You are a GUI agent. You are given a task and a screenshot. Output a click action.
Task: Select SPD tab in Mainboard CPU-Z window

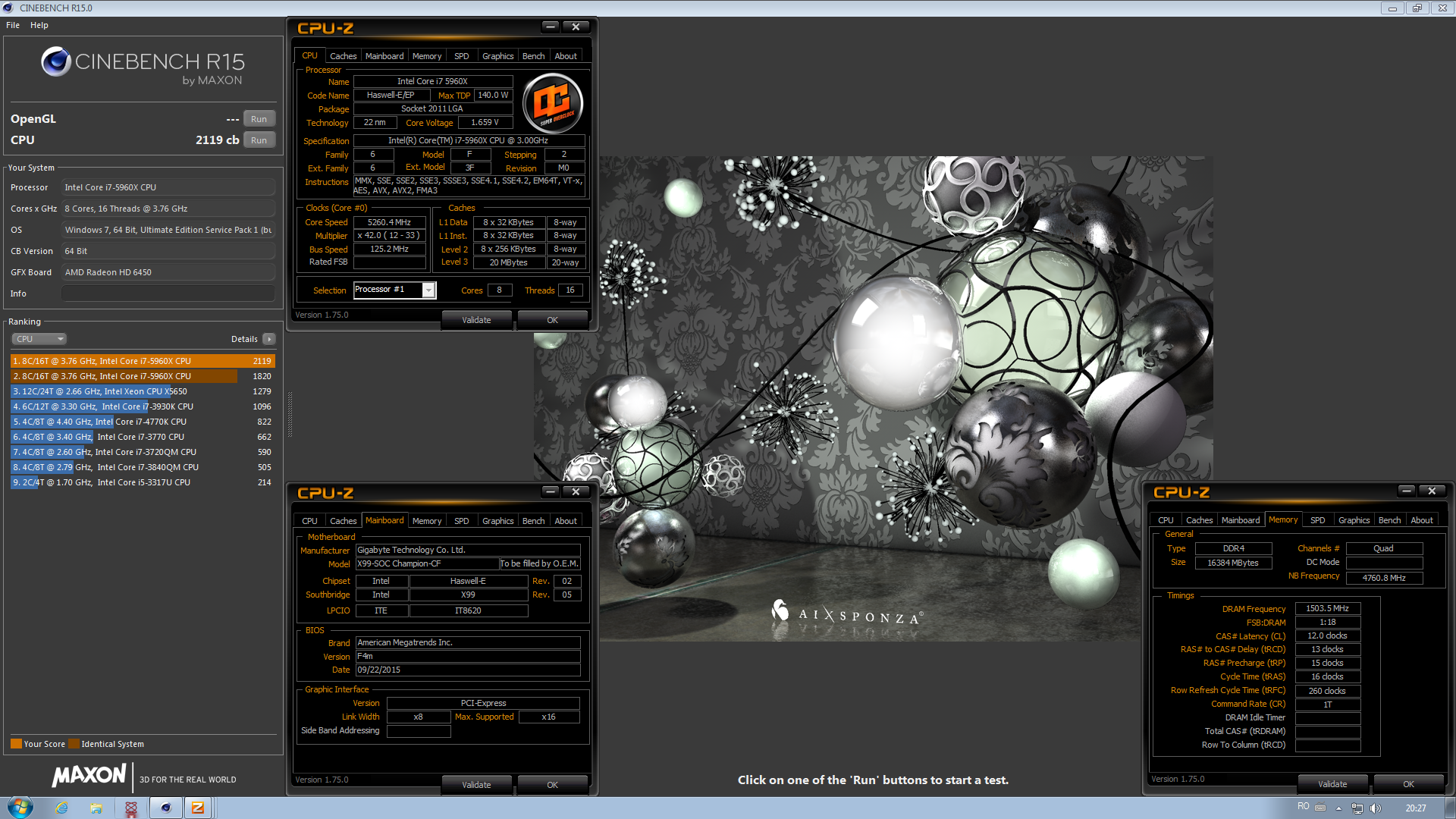coord(462,521)
